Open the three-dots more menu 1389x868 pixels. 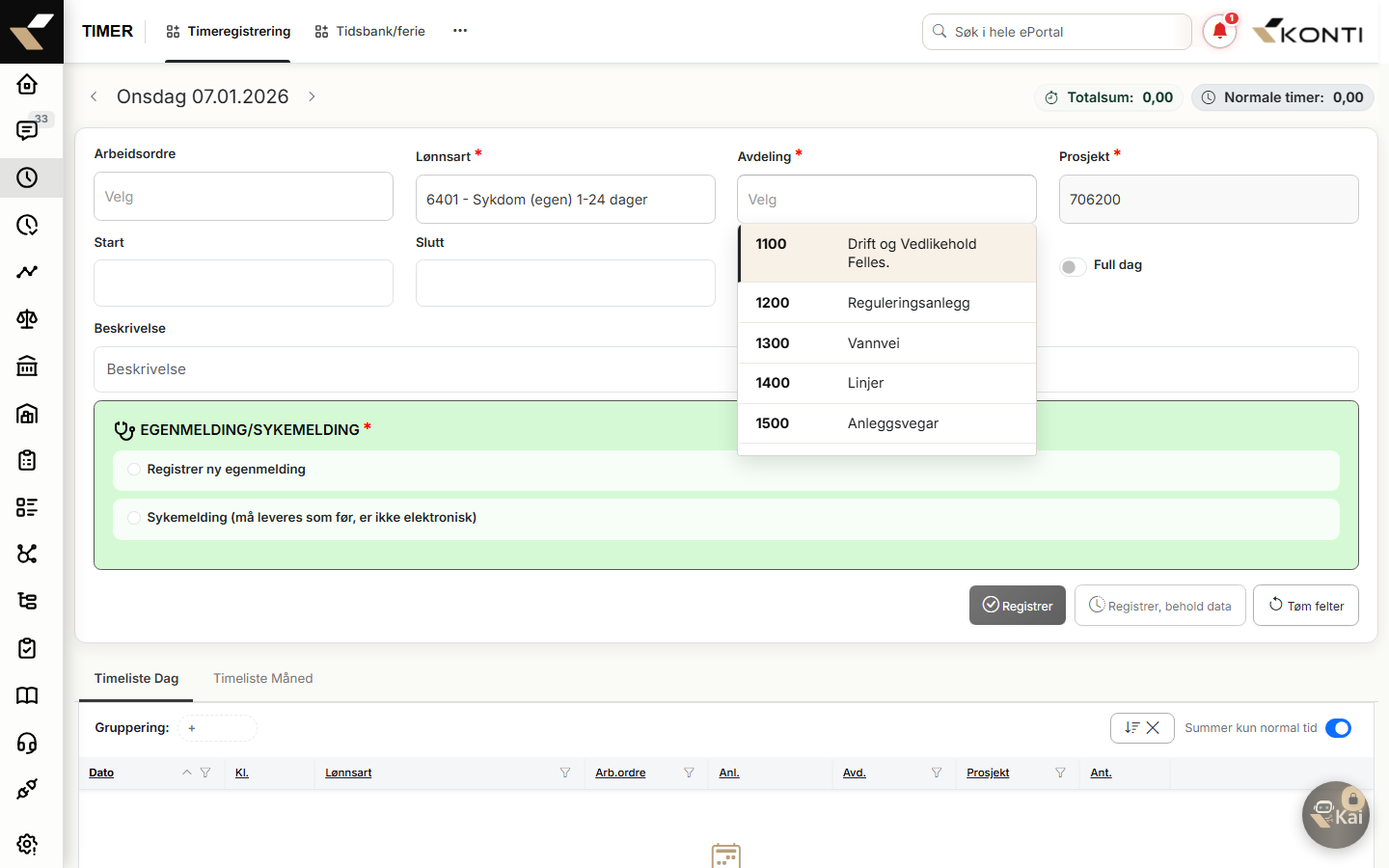[460, 31]
